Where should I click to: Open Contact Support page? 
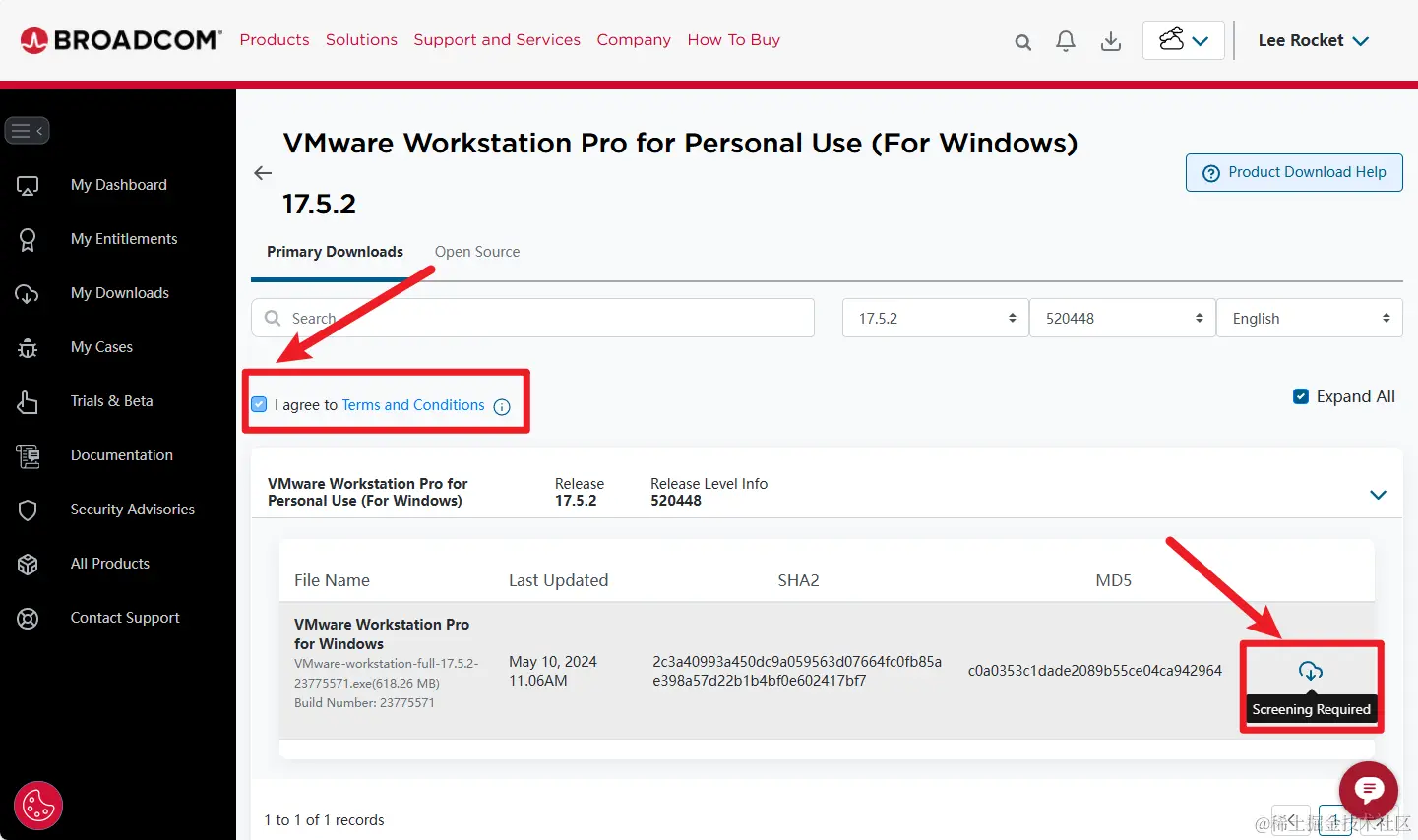coord(125,618)
